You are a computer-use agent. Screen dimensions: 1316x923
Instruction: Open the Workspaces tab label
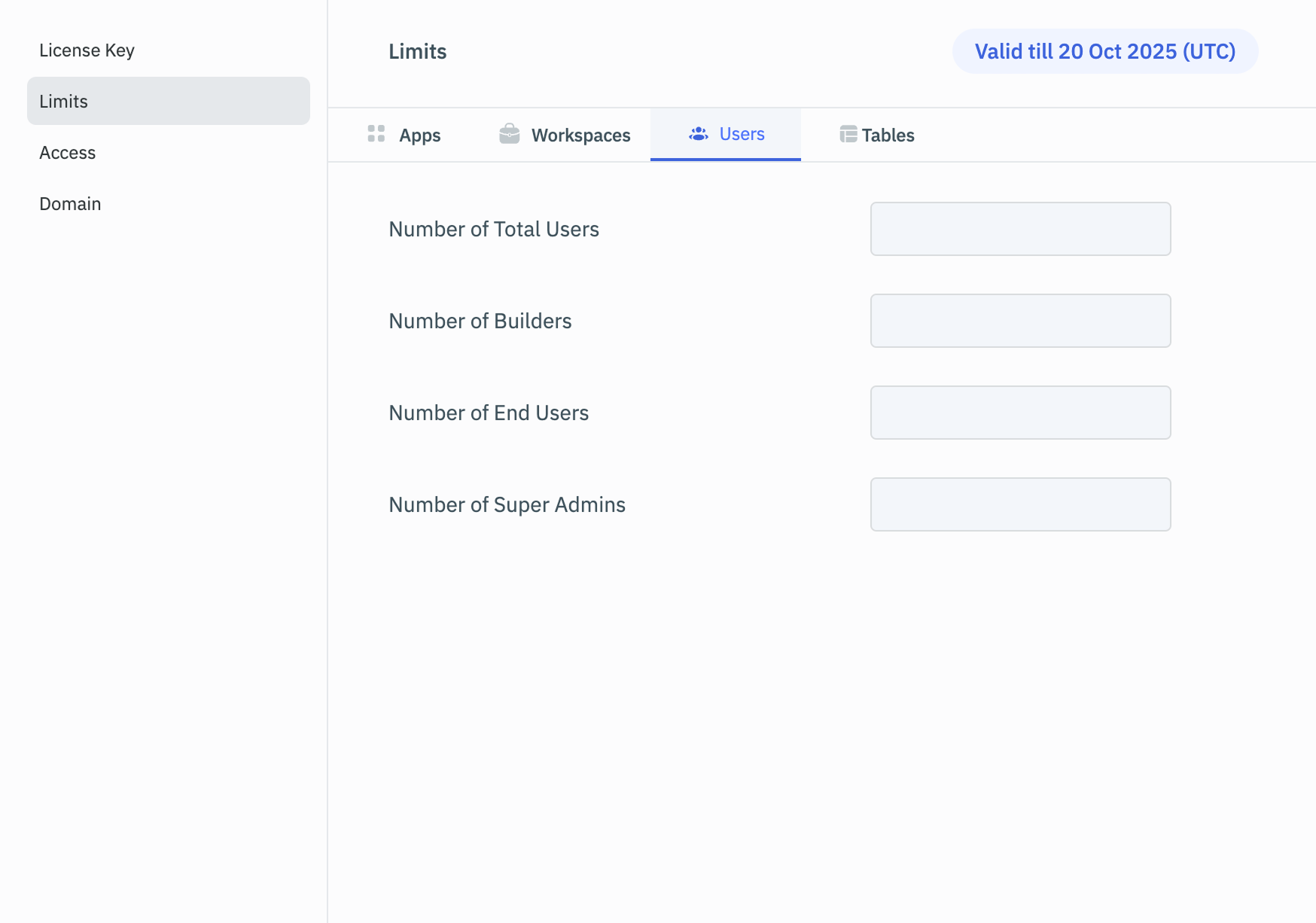coord(580,136)
